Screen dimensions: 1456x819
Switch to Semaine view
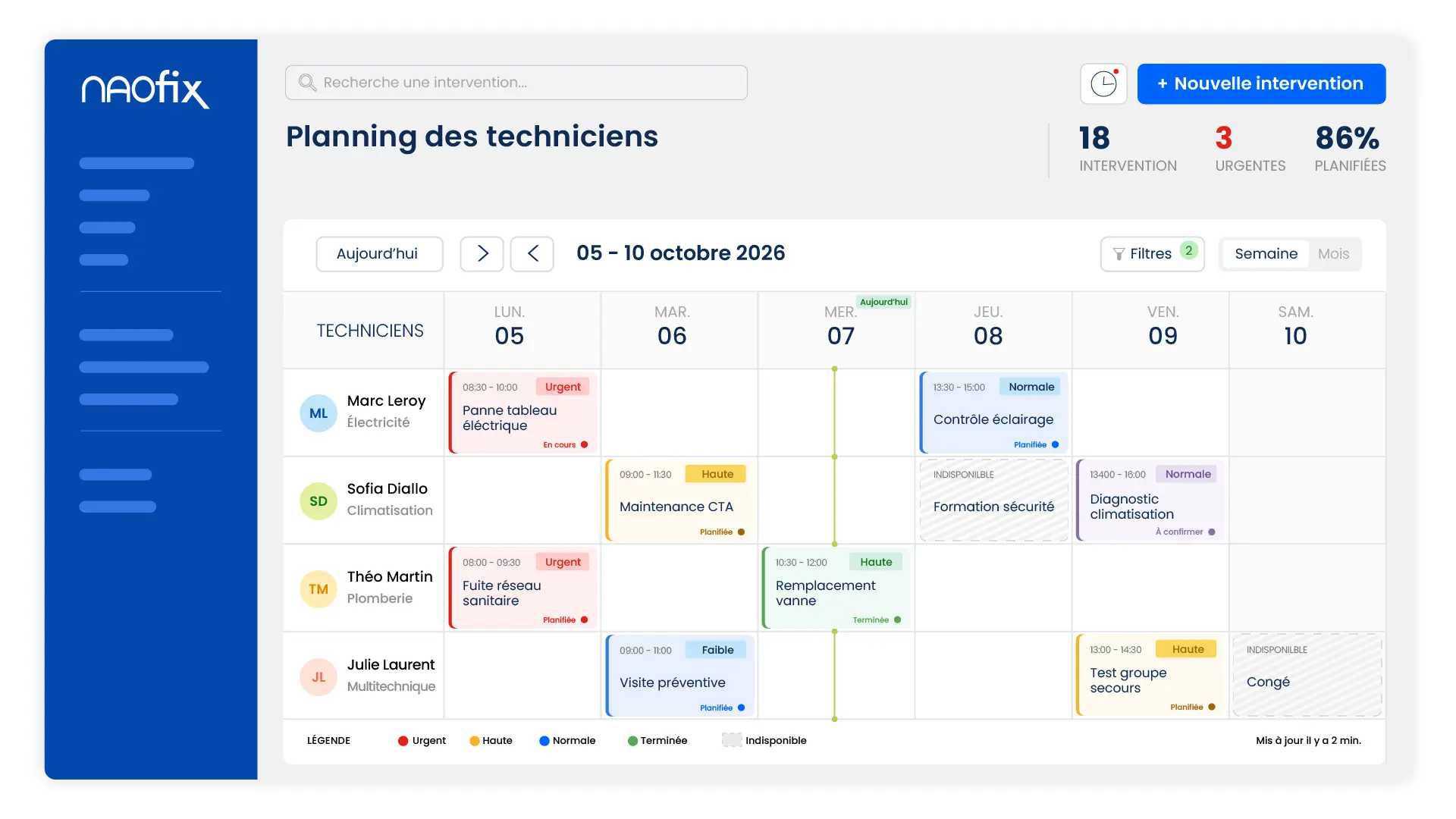point(1266,253)
